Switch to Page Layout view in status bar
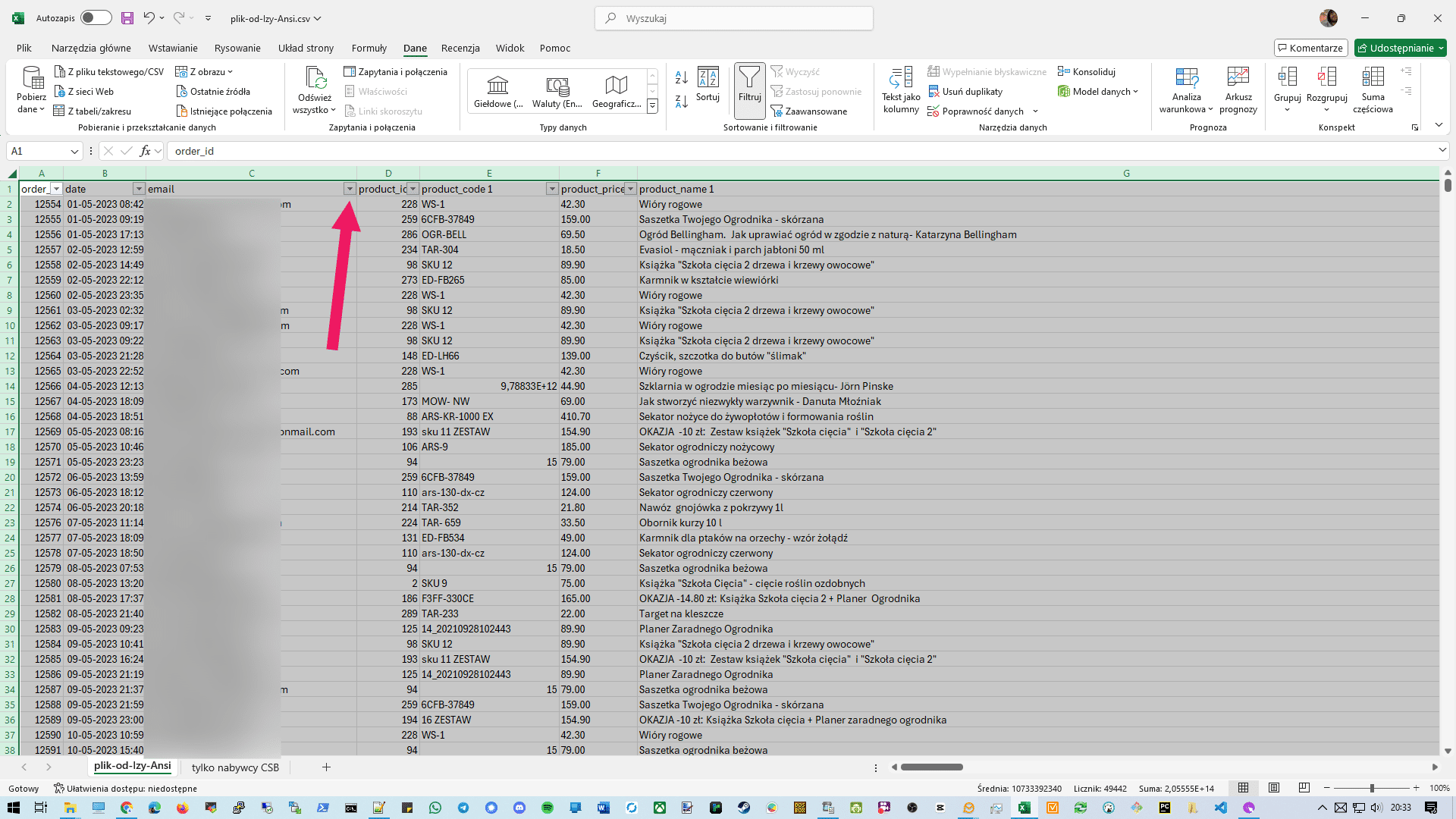Image resolution: width=1456 pixels, height=819 pixels. tap(1274, 788)
